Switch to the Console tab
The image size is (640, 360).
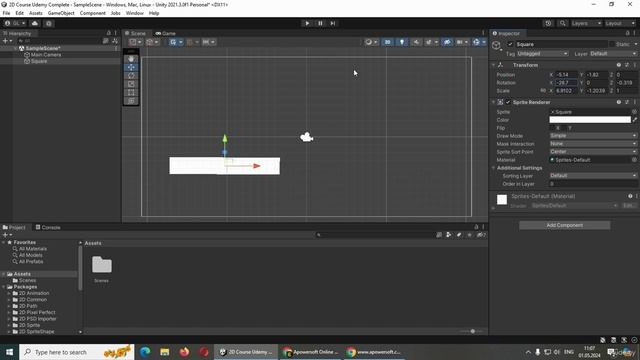[48, 227]
